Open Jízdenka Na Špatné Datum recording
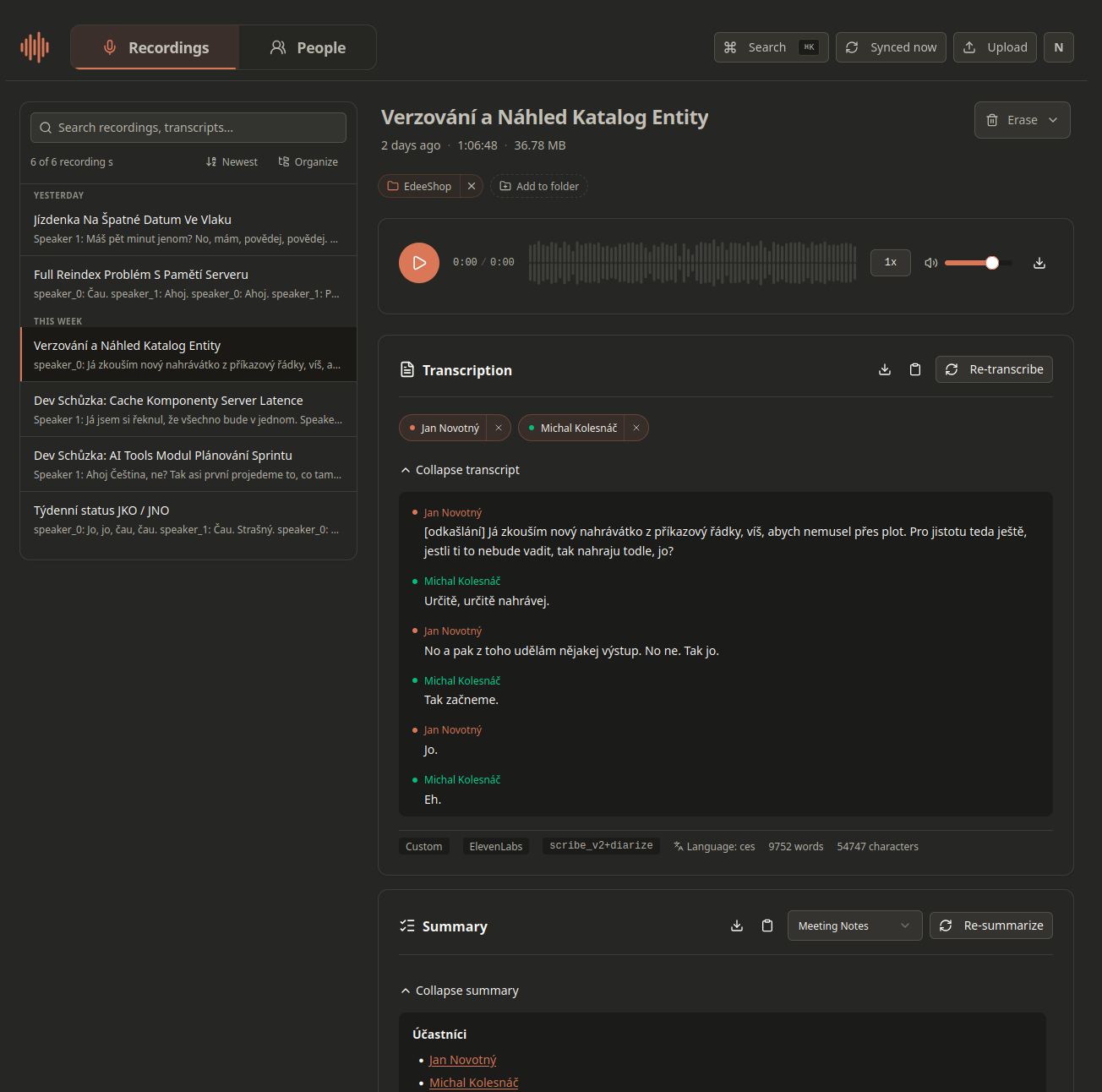The width and height of the screenshot is (1102, 1092). (x=188, y=228)
